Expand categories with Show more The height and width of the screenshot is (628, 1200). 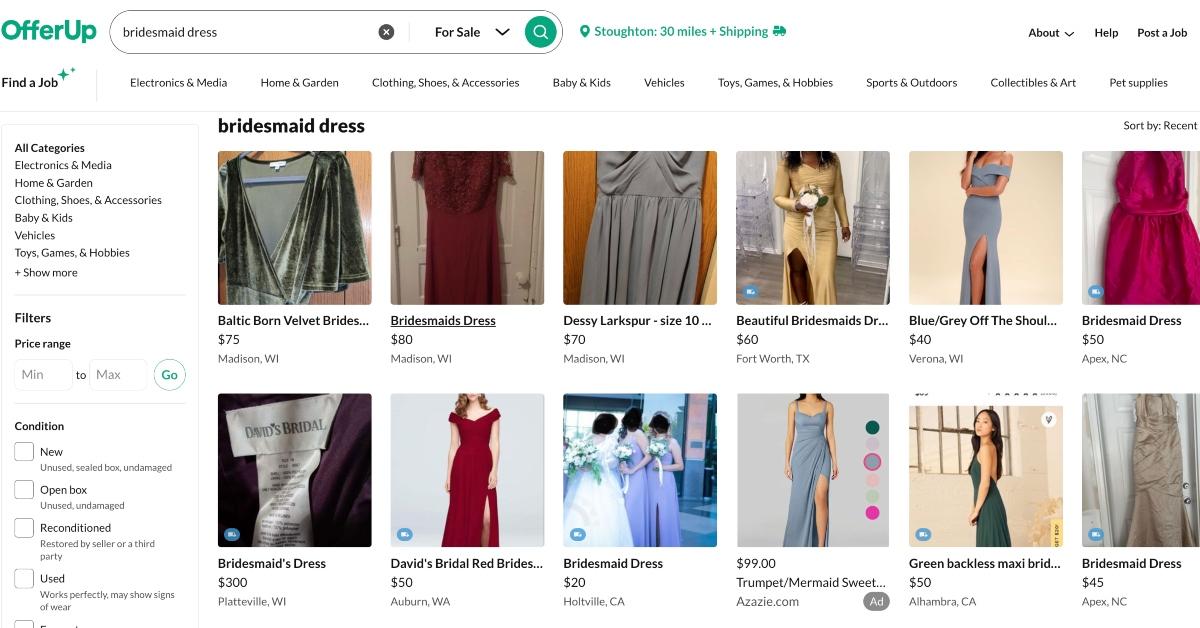pyautogui.click(x=46, y=271)
